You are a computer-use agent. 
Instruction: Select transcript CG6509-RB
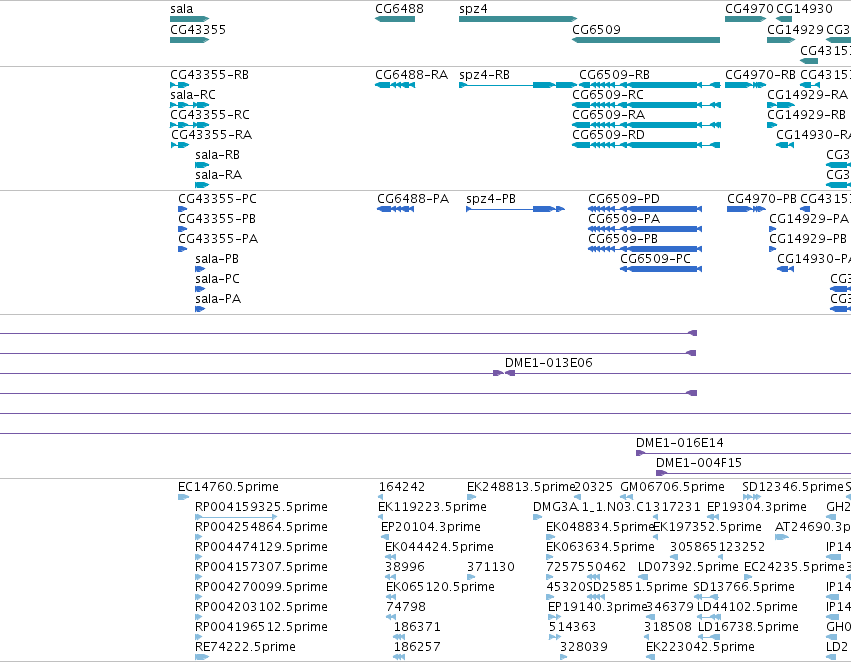(650, 85)
